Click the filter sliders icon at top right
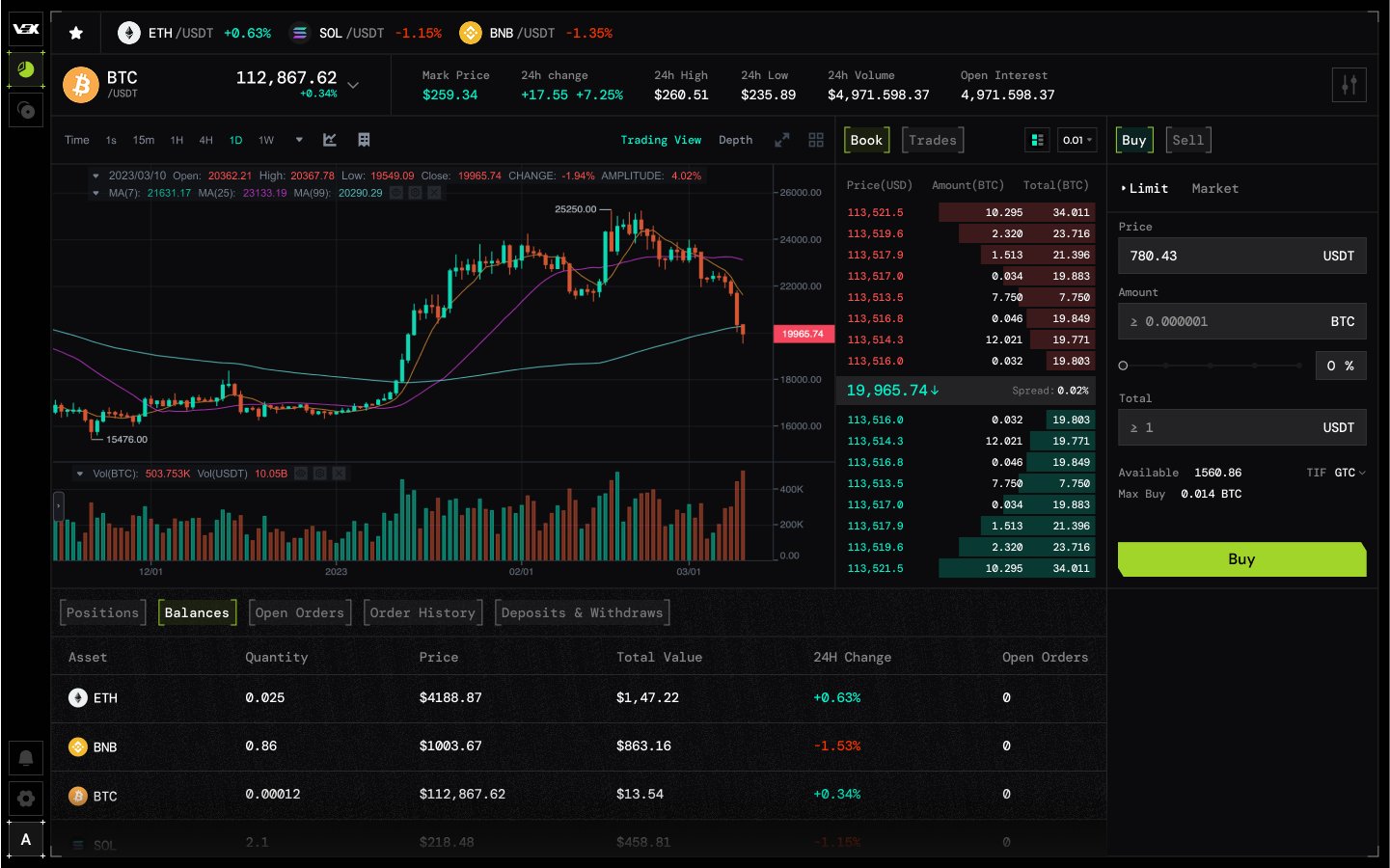Screen dimensions: 1390x868 point(1349,85)
